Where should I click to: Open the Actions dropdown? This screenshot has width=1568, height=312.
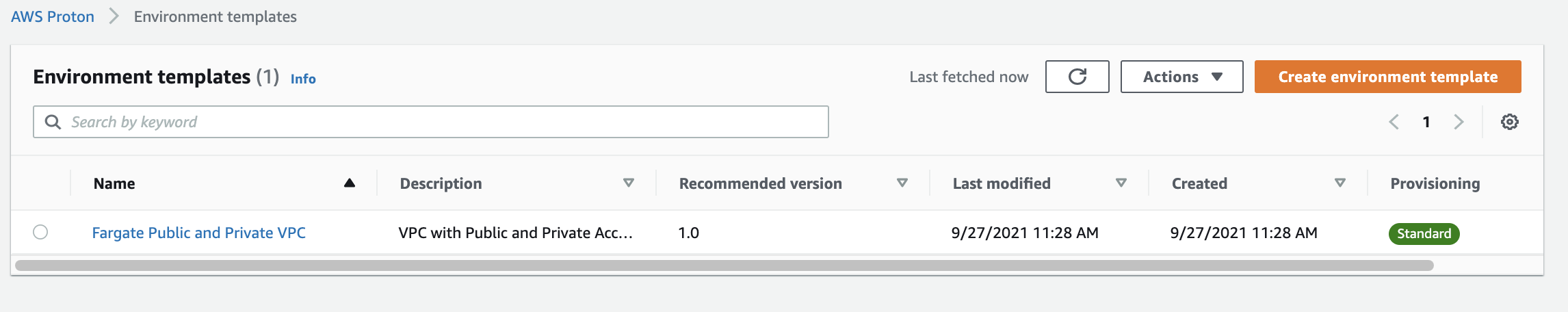(x=1181, y=77)
